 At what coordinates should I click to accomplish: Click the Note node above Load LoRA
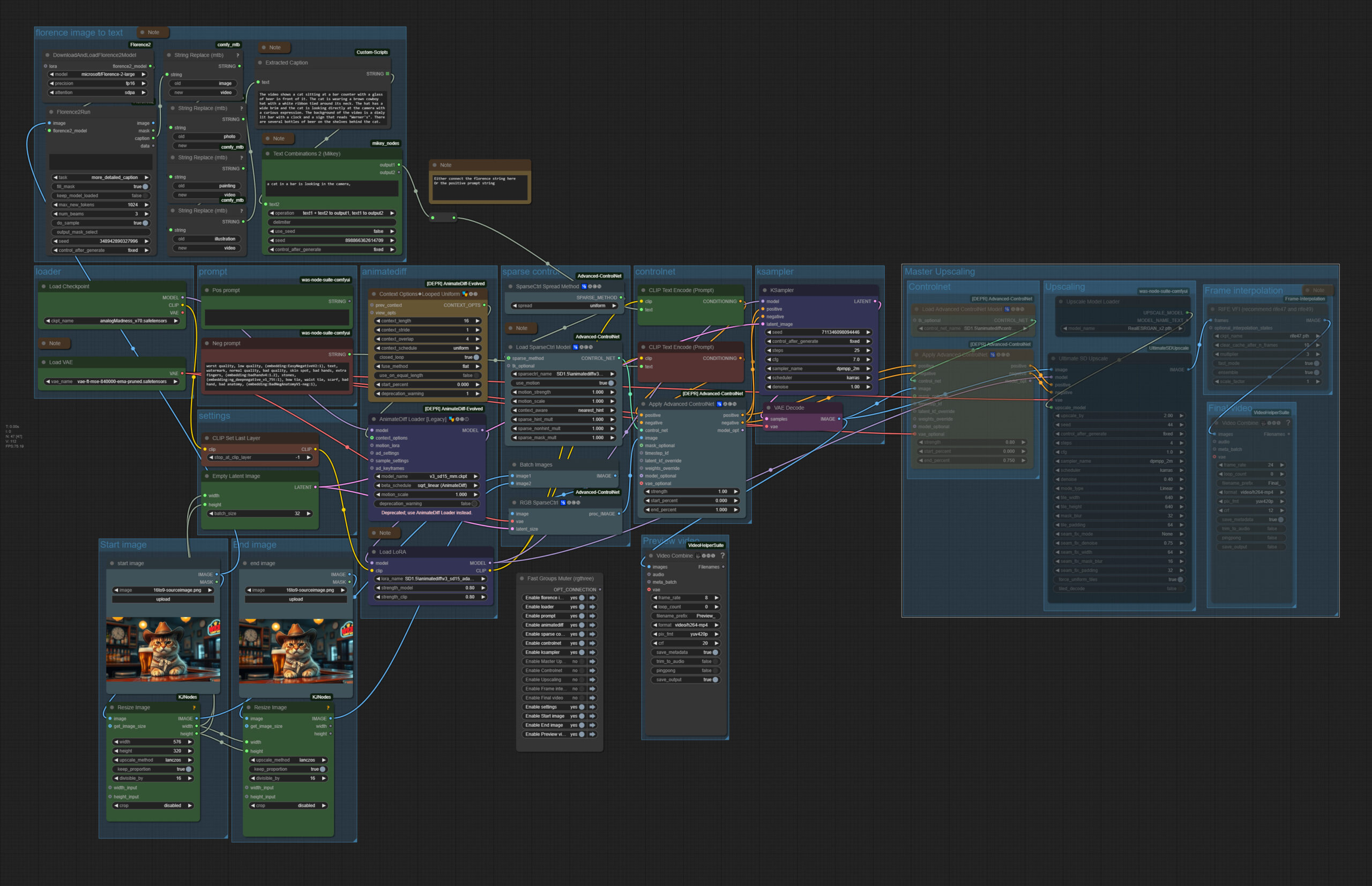(x=384, y=534)
